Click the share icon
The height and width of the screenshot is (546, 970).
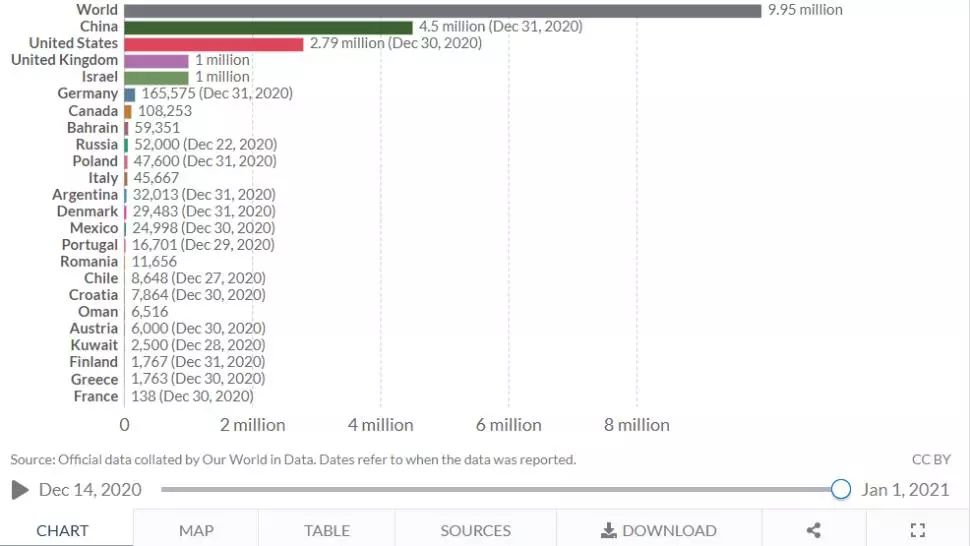pyautogui.click(x=813, y=530)
